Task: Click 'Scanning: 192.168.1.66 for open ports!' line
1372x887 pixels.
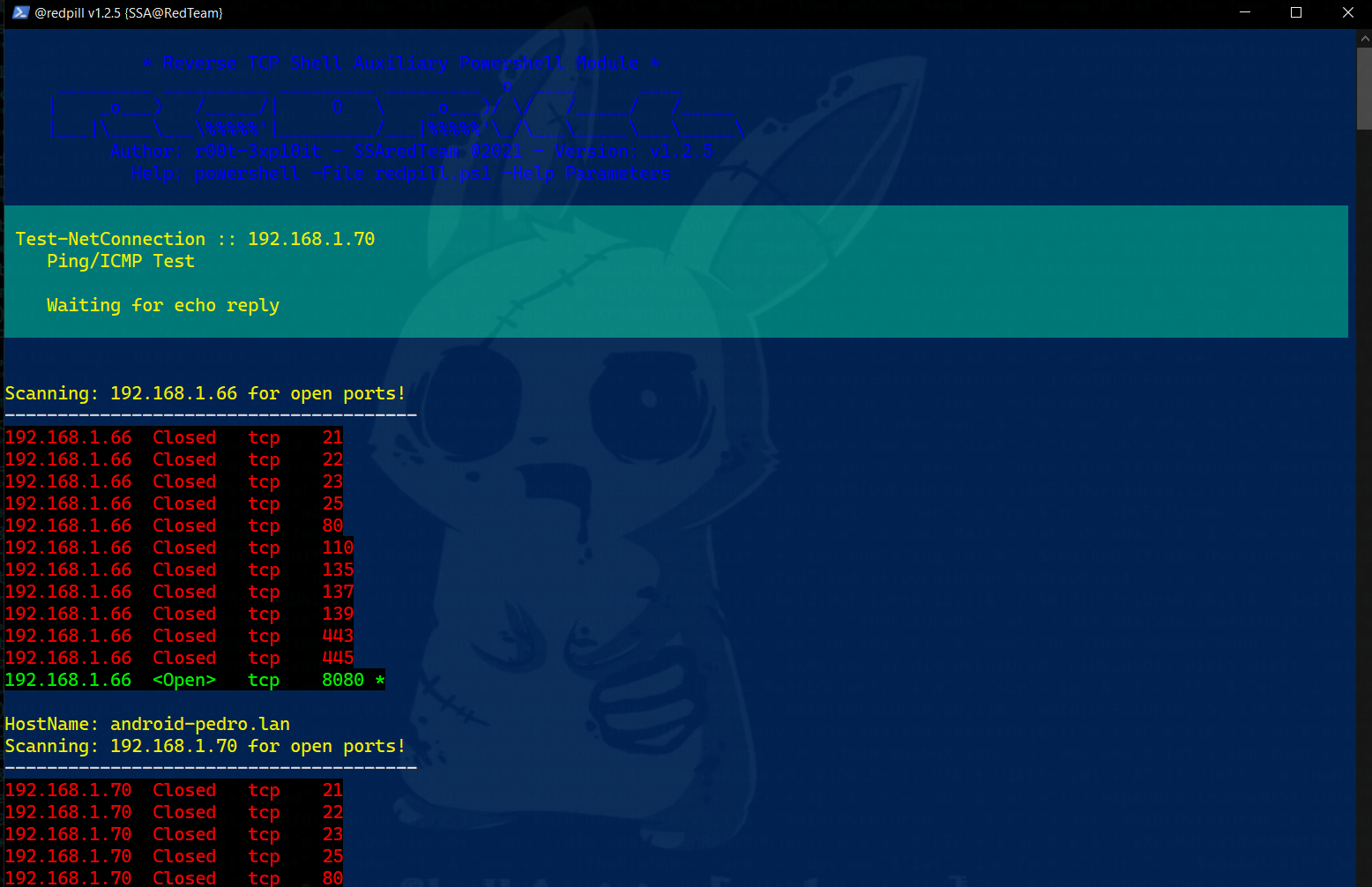Action: pos(205,393)
